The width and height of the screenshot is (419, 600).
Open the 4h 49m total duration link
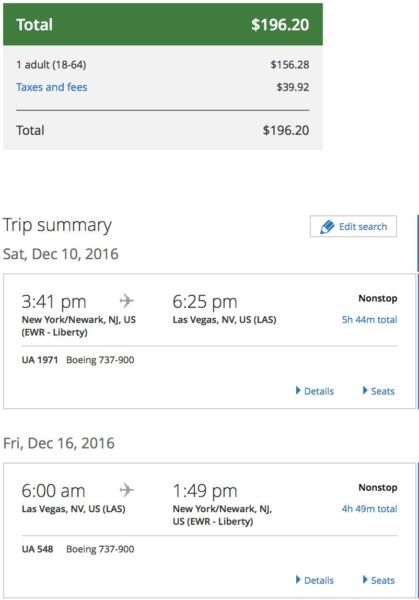369,509
